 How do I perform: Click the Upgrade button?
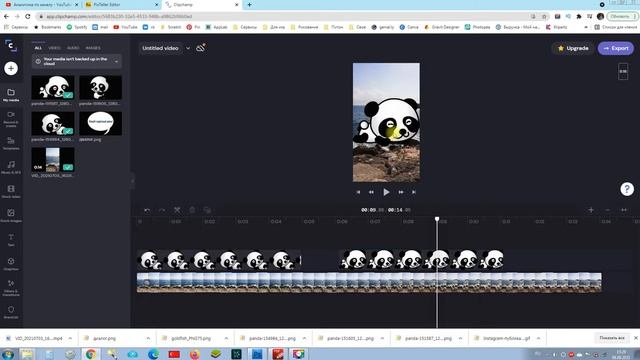point(573,48)
